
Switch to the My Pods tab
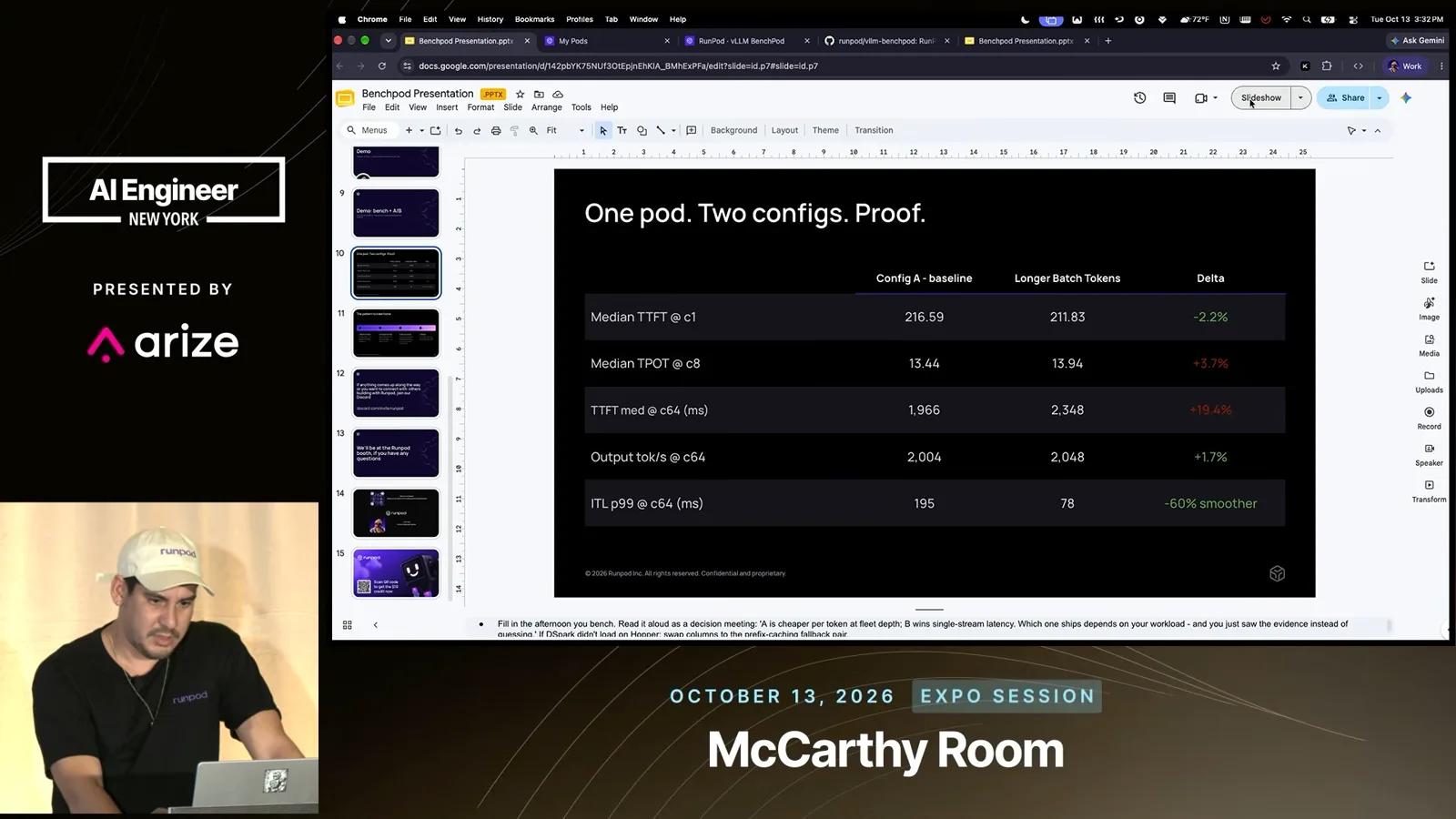click(608, 41)
